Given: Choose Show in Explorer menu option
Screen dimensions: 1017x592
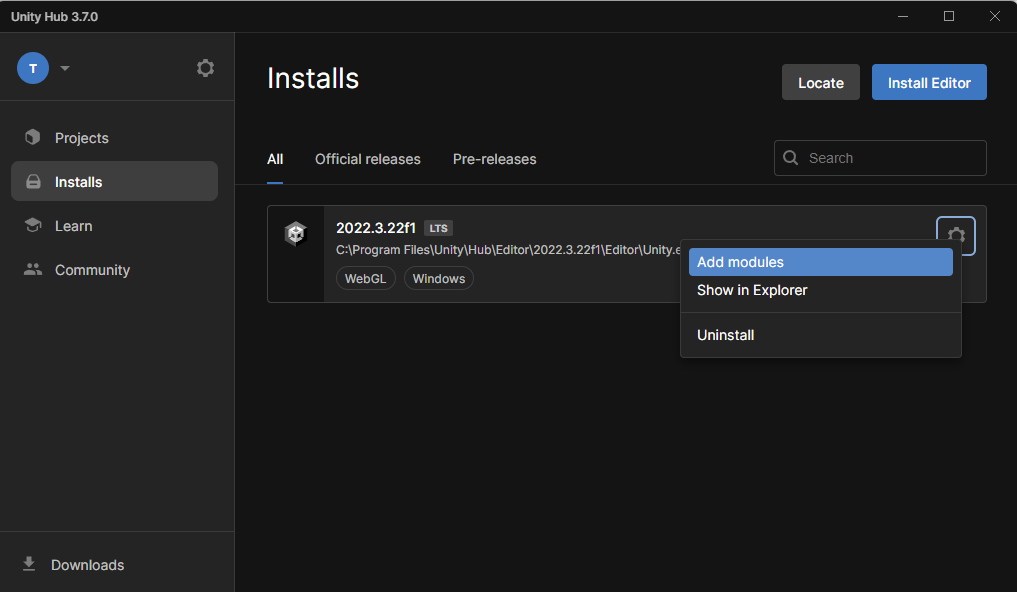Looking at the screenshot, I should (752, 290).
